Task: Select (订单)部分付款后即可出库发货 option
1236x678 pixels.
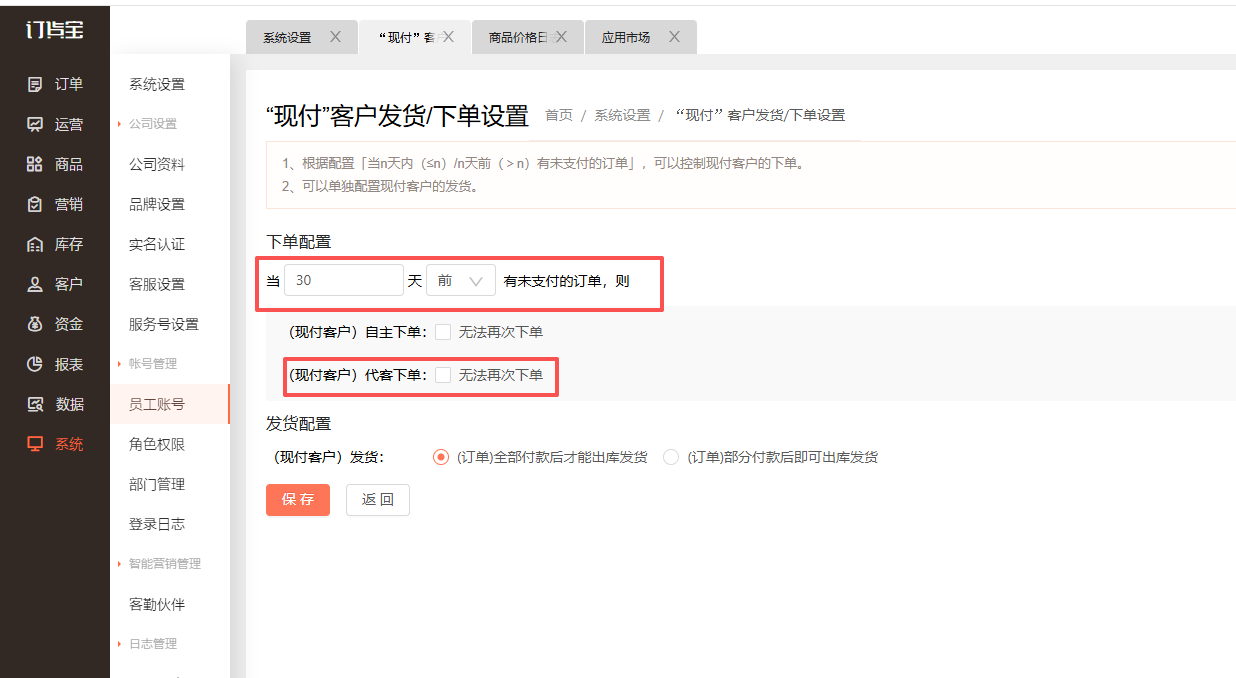Action: pyautogui.click(x=671, y=457)
